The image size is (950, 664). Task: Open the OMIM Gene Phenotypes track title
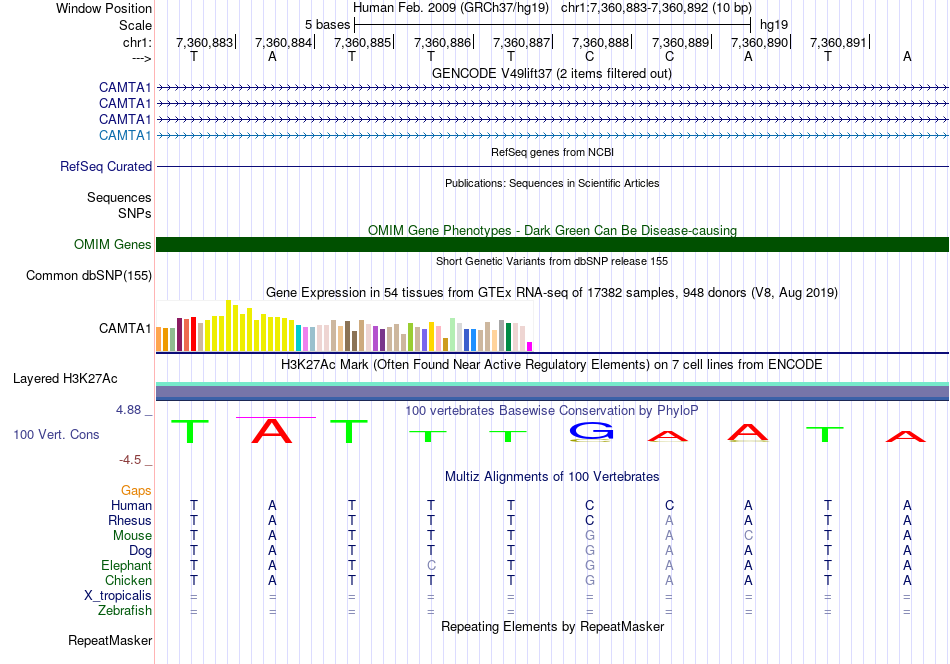(552, 230)
